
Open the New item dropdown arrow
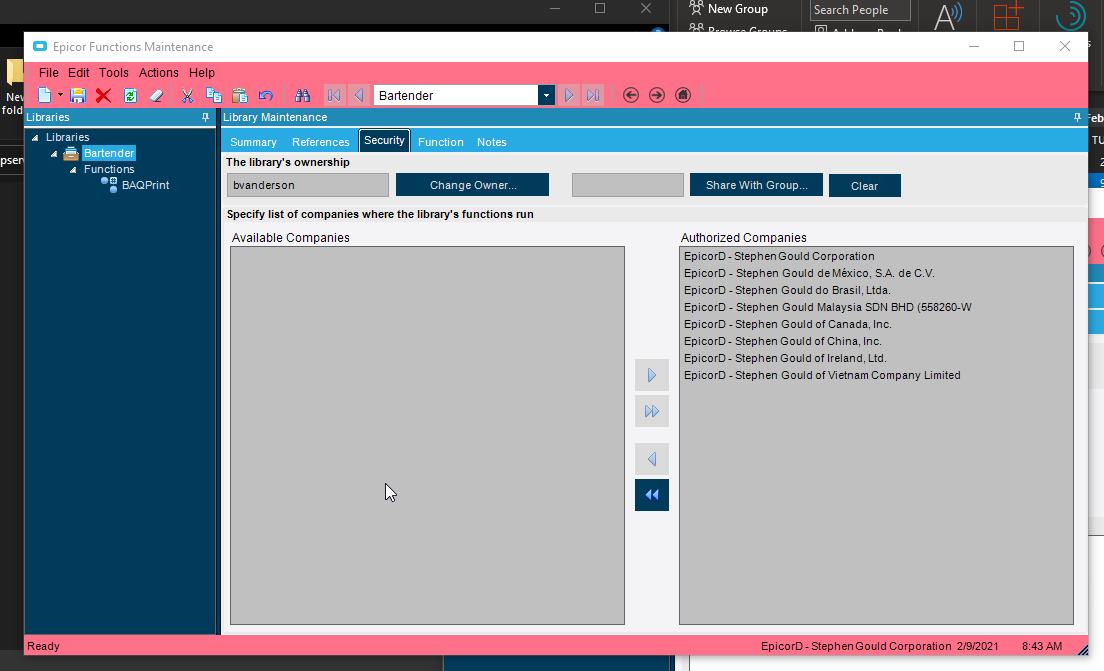point(60,95)
